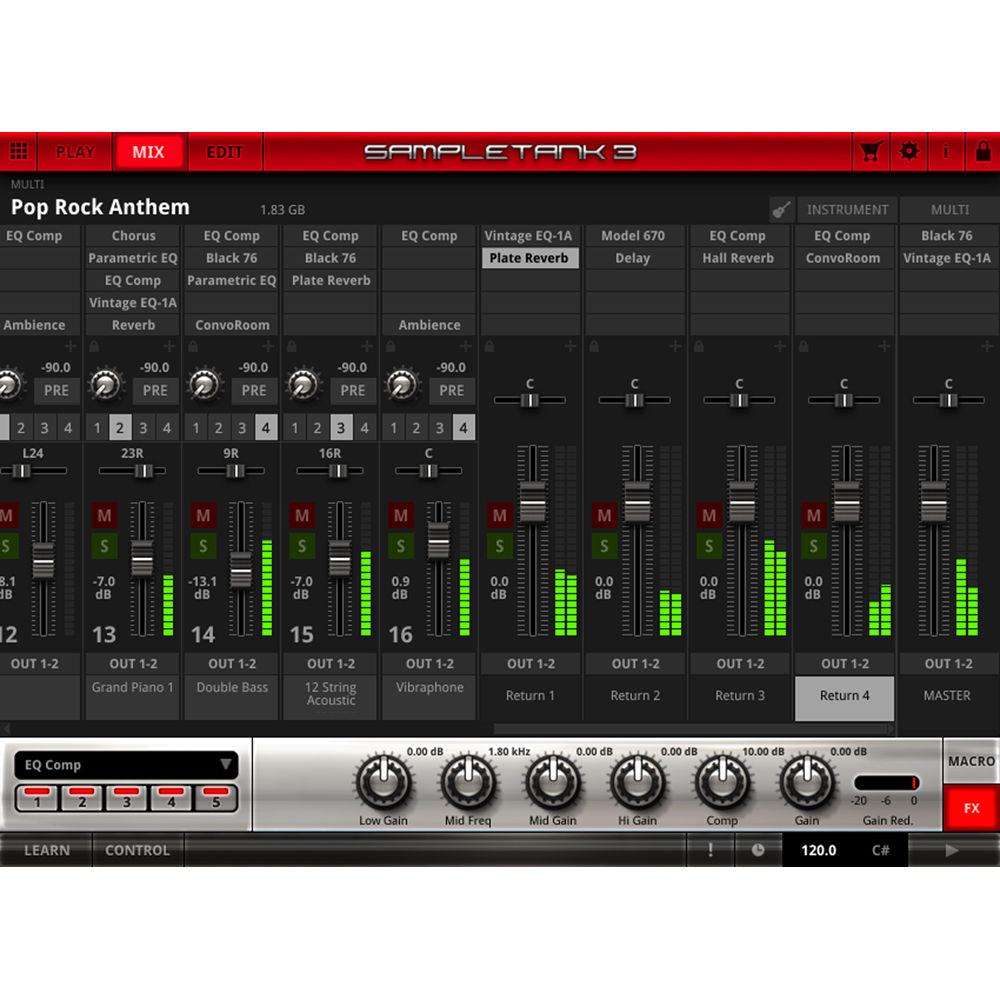The width and height of the screenshot is (1000, 1000).
Task: Open output routing OUT 1-2 on MASTER
Action: (947, 663)
